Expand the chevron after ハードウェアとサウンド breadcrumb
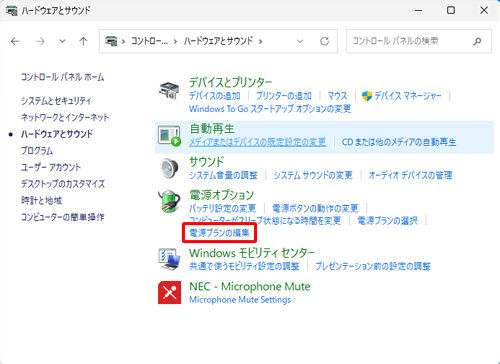 tap(260, 41)
